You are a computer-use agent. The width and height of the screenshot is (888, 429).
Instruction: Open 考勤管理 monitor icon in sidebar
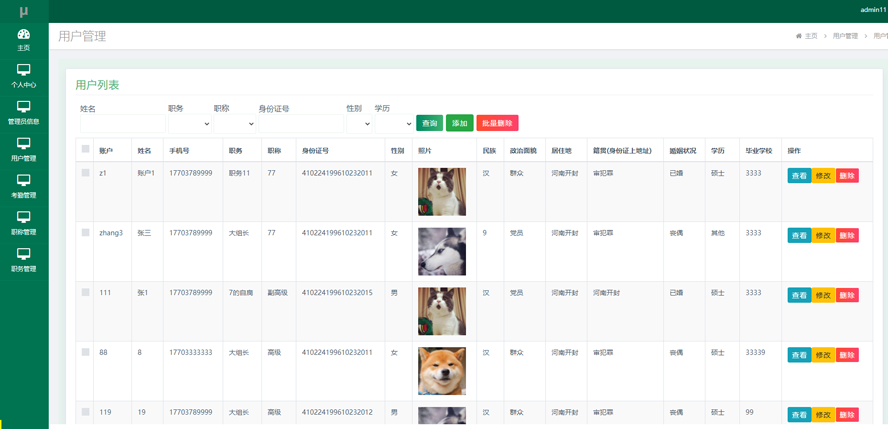point(24,181)
